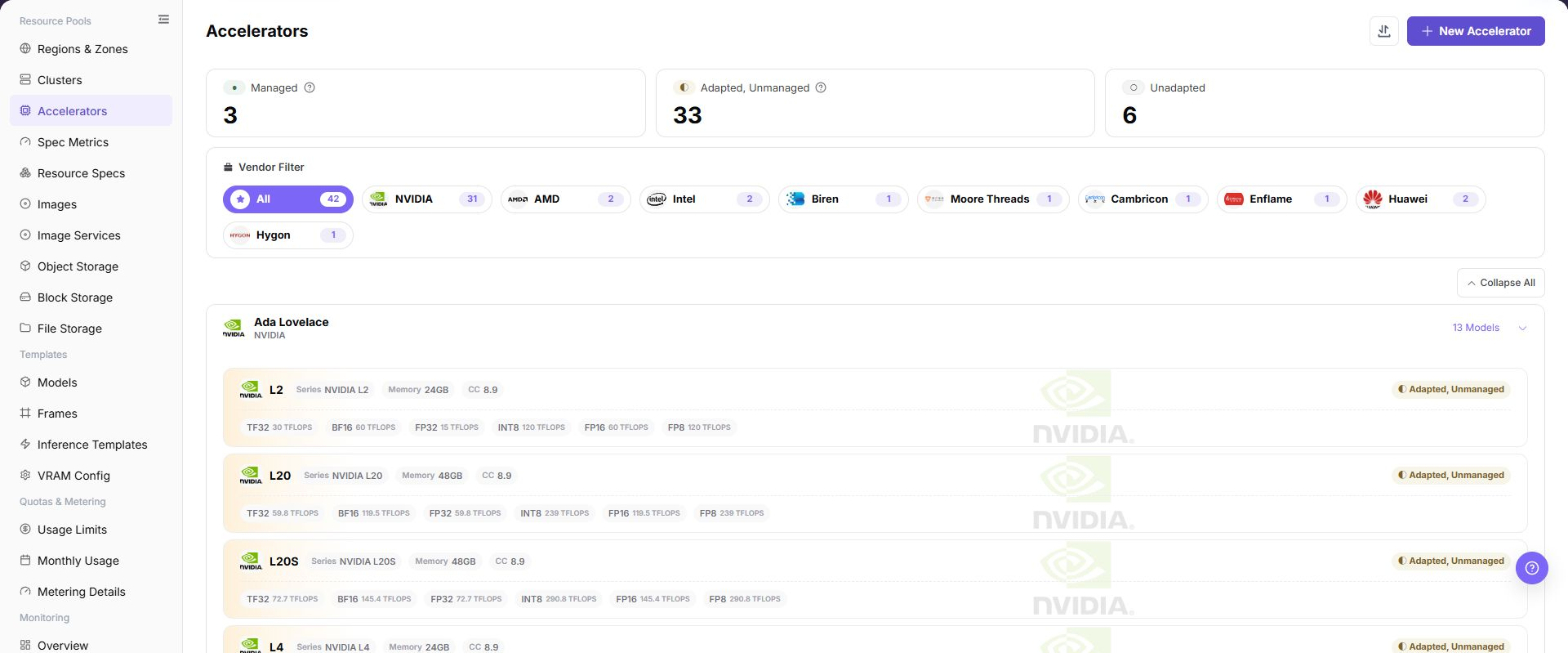1568x653 pixels.
Task: Click the Image Services icon
Action: [x=25, y=235]
